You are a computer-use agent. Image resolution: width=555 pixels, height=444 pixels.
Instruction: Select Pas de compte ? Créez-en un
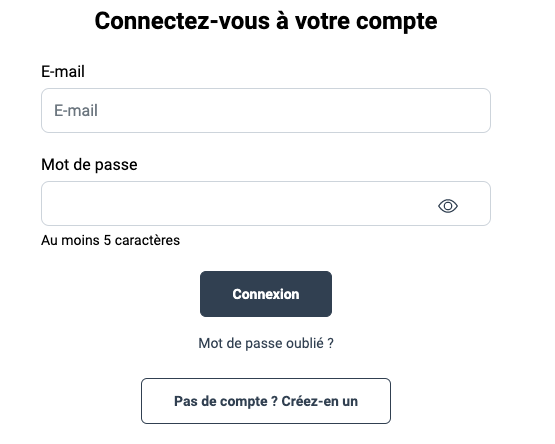[266, 401]
